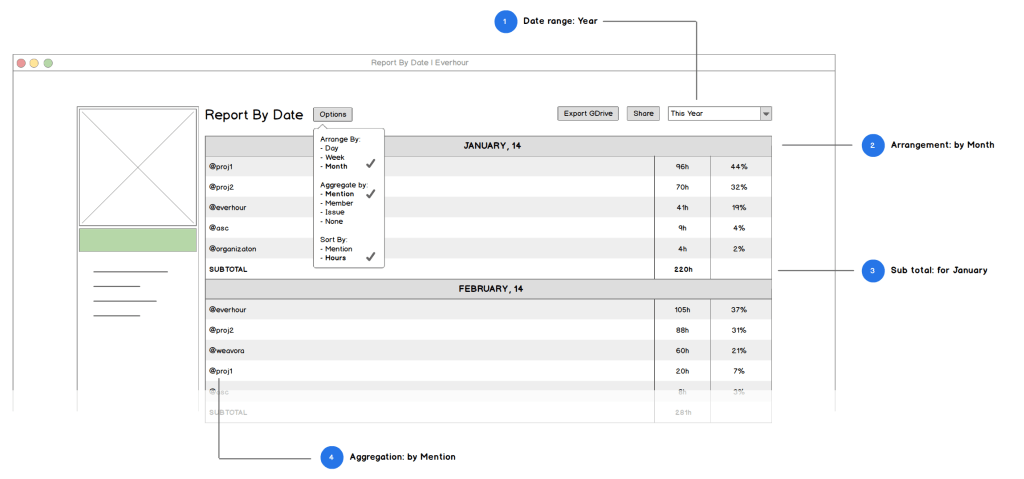Click the green zoom window button
This screenshot has width=1024, height=479.
[x=48, y=63]
